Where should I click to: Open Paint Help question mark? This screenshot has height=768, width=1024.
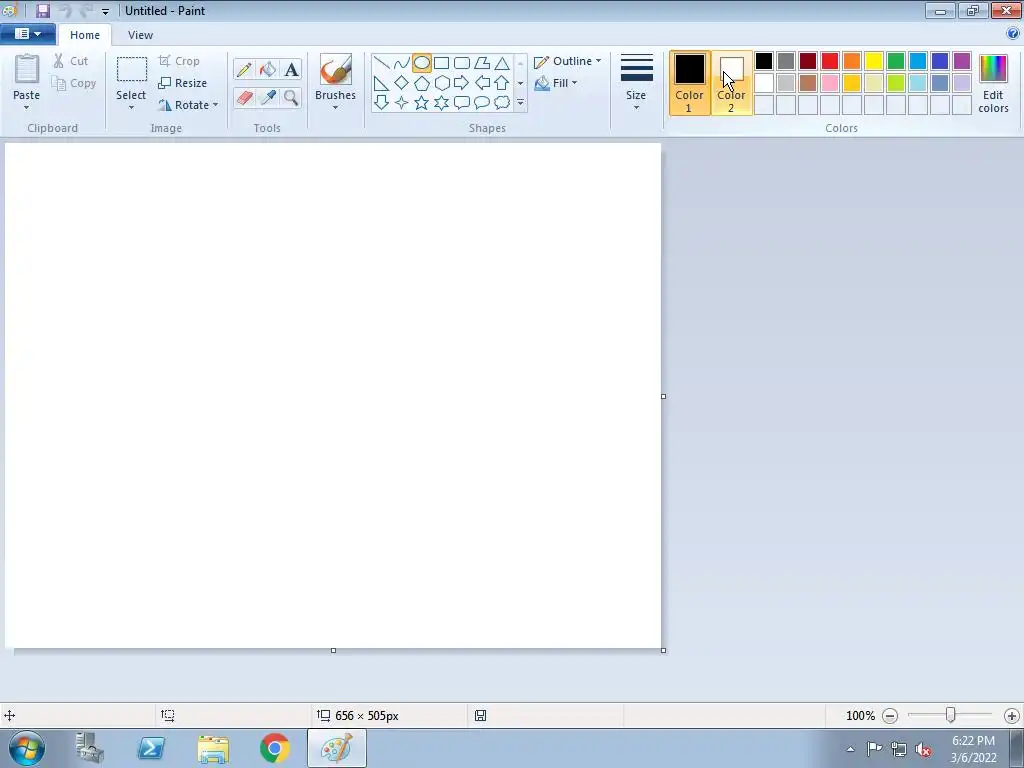pyautogui.click(x=1013, y=34)
